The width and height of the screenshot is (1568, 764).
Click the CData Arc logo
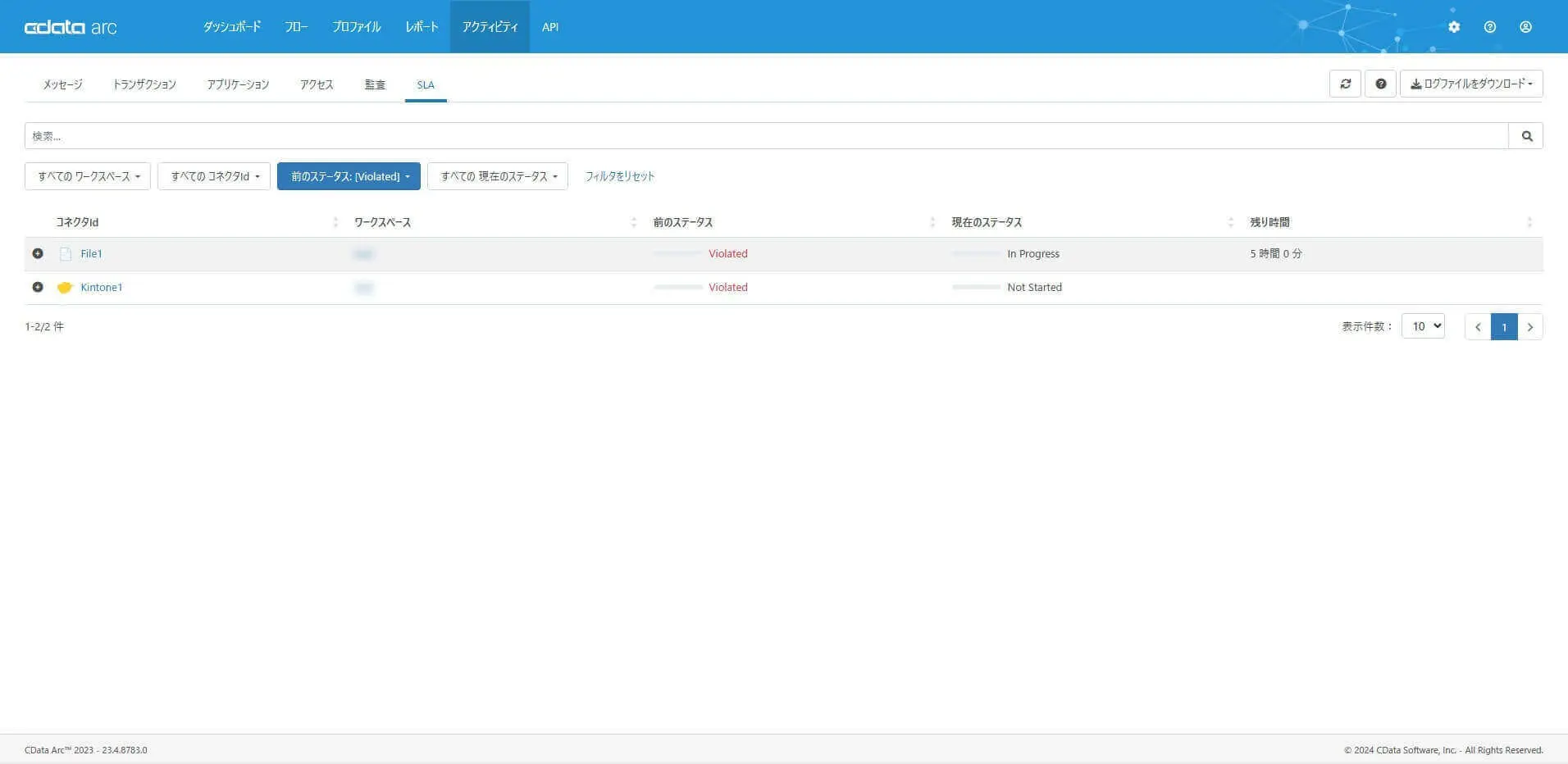click(71, 27)
